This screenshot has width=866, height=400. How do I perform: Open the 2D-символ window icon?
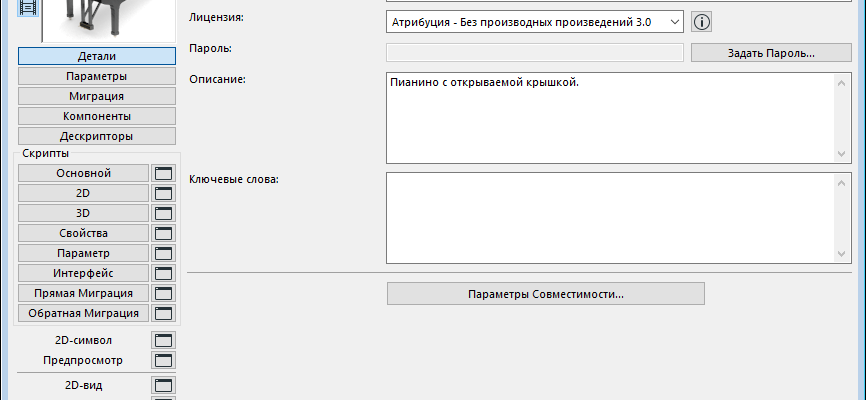(162, 341)
